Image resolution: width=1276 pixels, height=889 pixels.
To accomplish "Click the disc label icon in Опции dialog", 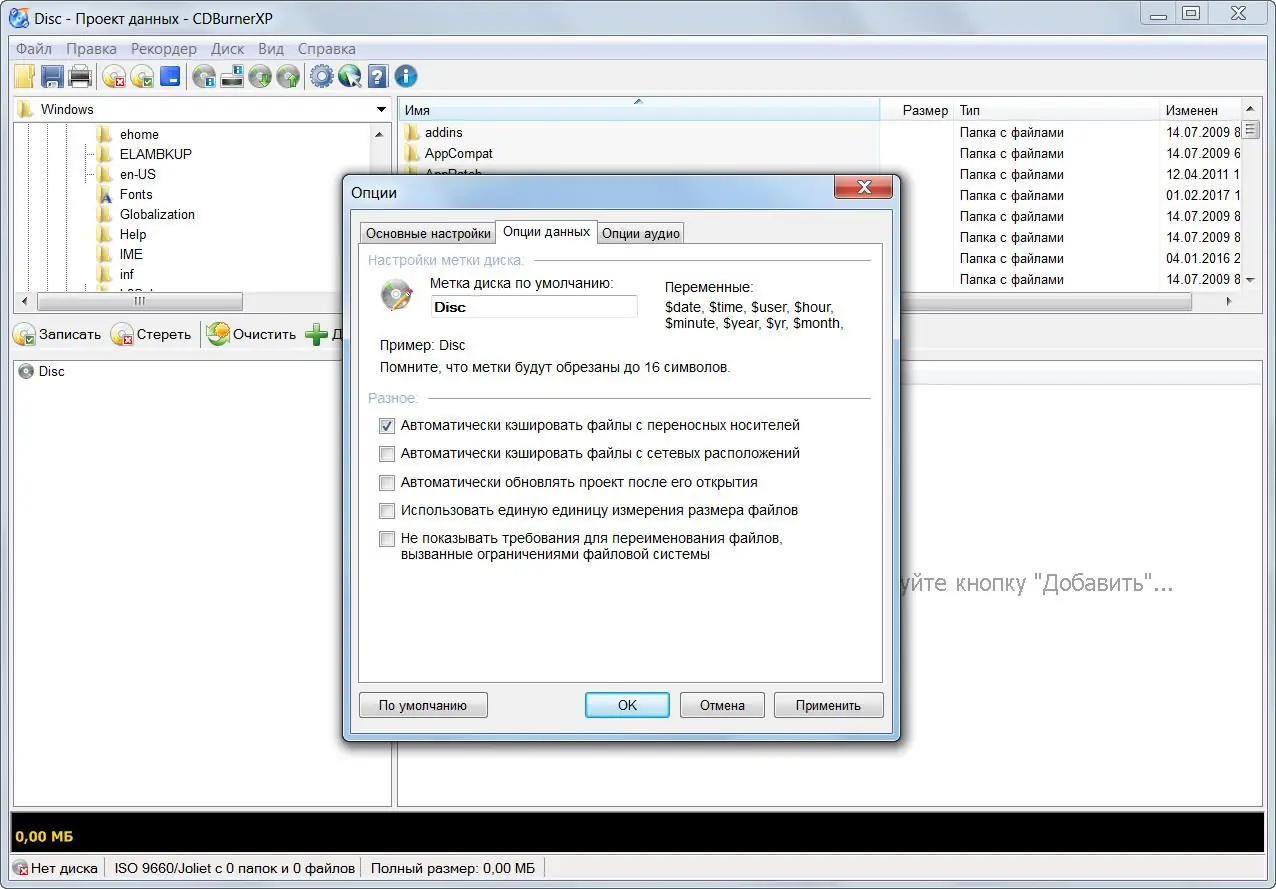I will click(397, 296).
